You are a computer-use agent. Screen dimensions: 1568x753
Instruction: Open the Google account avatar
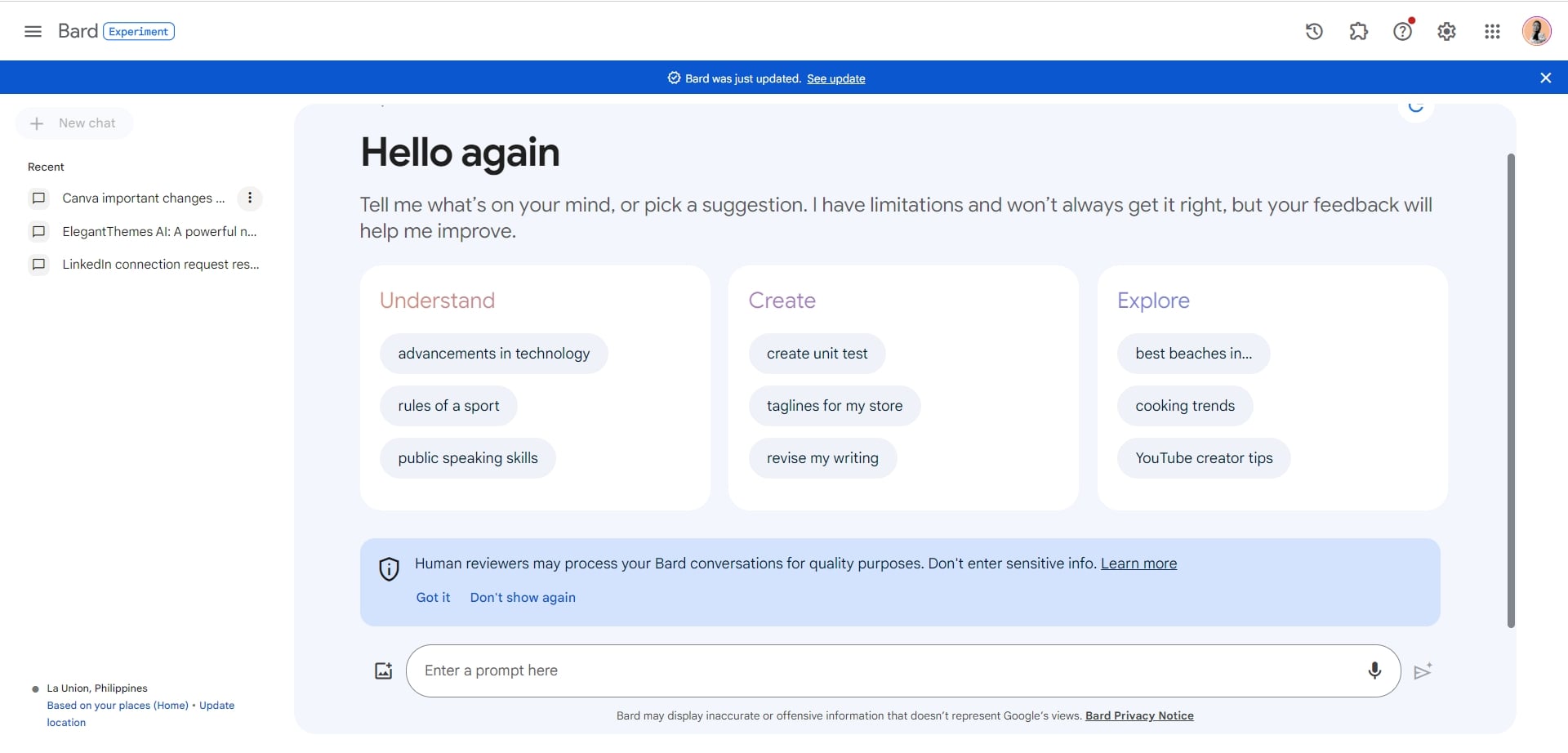pos(1536,32)
